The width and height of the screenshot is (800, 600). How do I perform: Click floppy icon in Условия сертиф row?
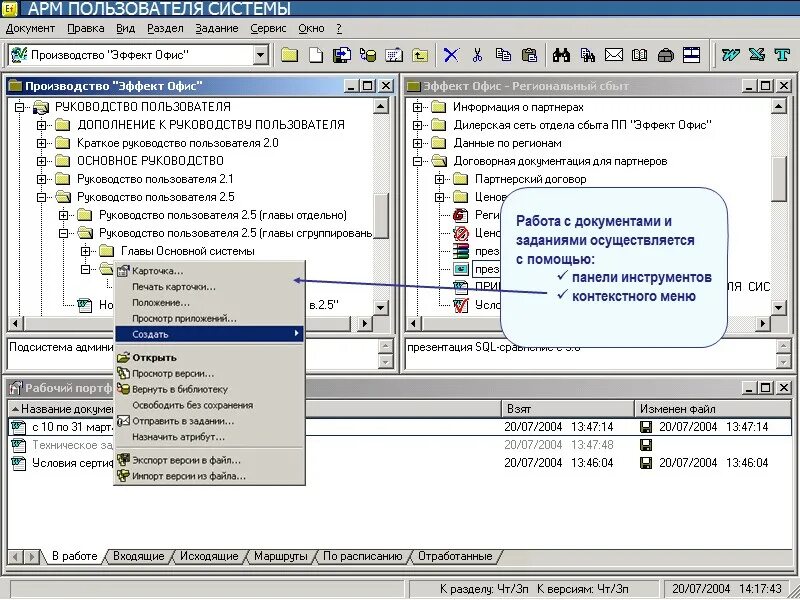click(646, 463)
